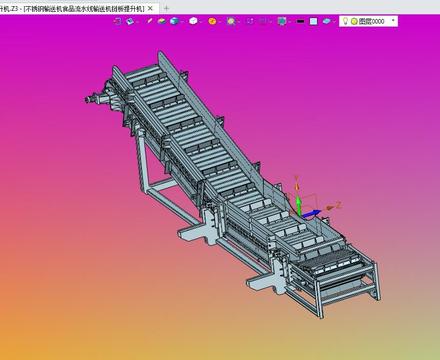Select the pink pencil sketch tool
Image resolution: width=440 pixels, height=360 pixels.
click(149, 21)
